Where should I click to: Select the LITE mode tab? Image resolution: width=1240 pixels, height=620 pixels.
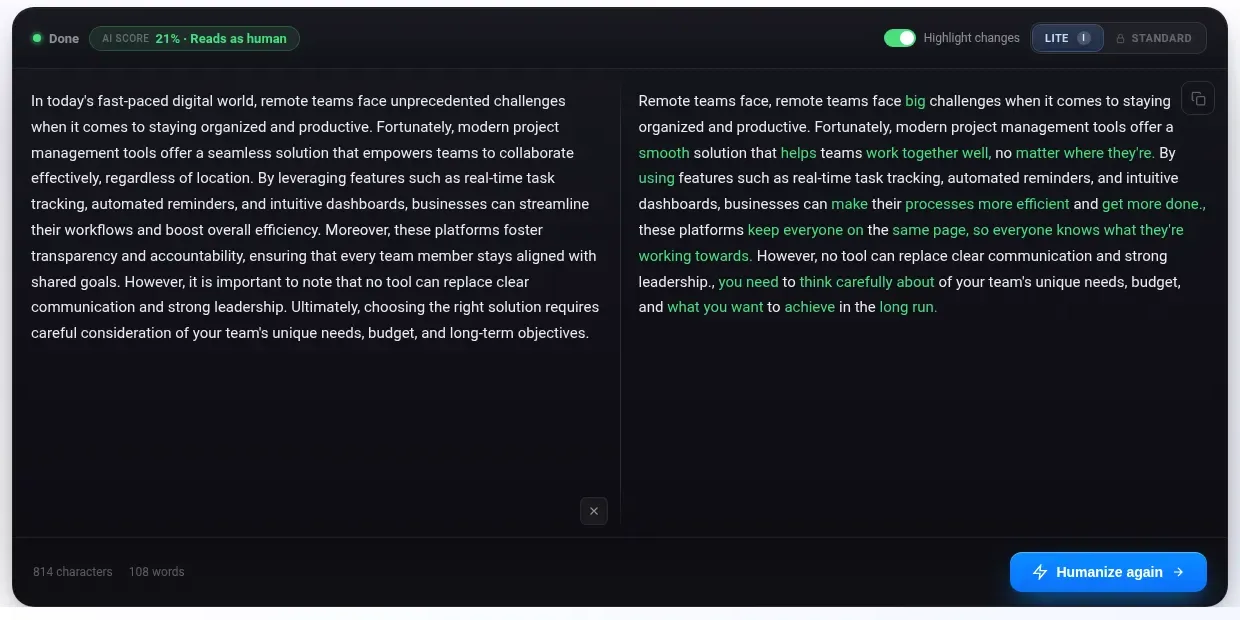tap(1068, 38)
